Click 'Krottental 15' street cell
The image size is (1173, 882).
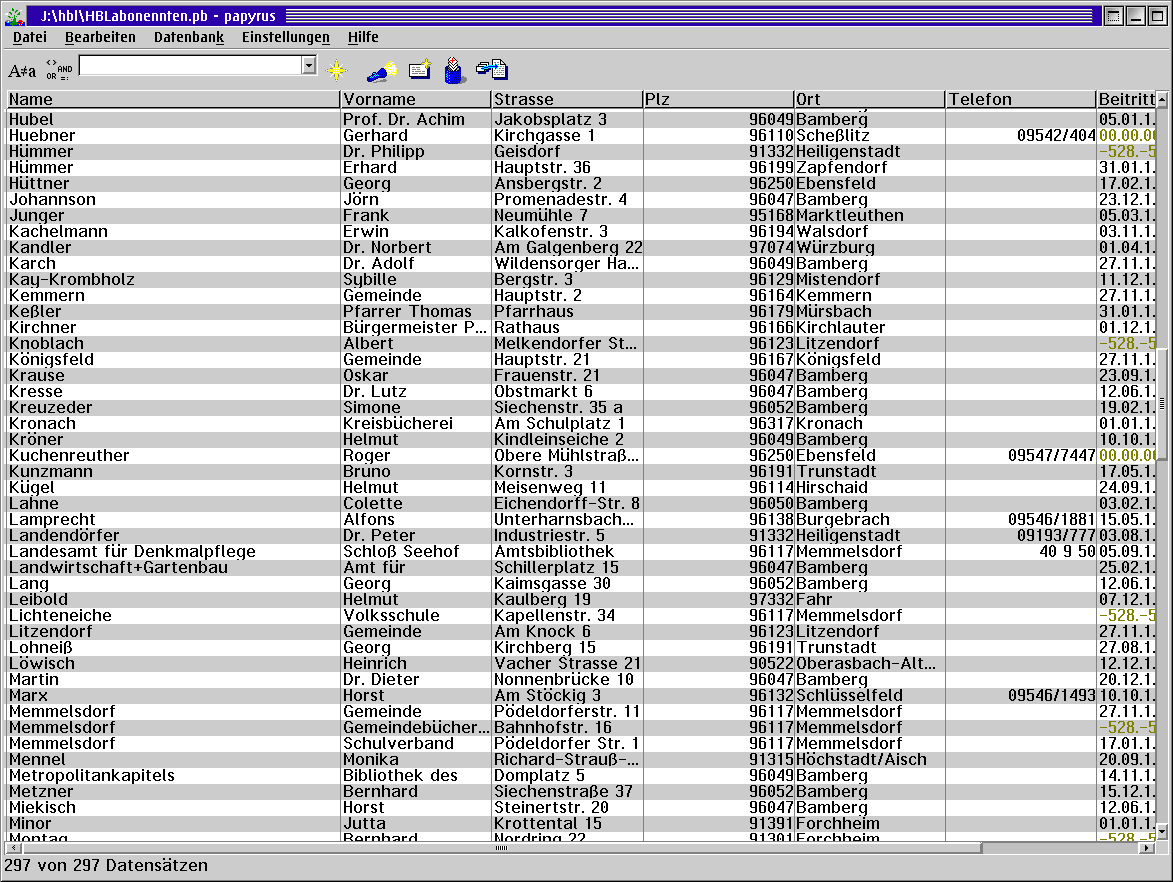(x=567, y=824)
